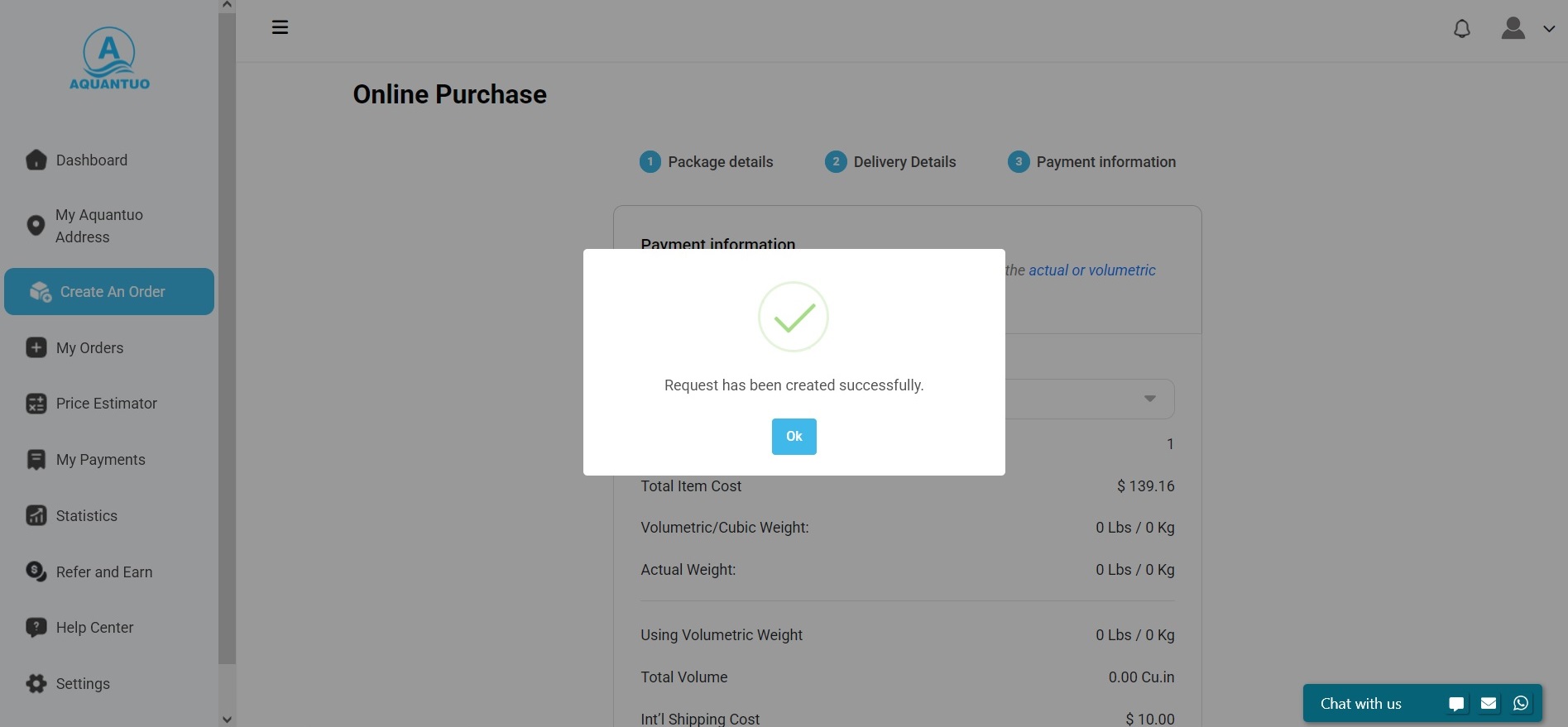The width and height of the screenshot is (1568, 727).
Task: Open notifications bell icon
Action: pos(1462,29)
